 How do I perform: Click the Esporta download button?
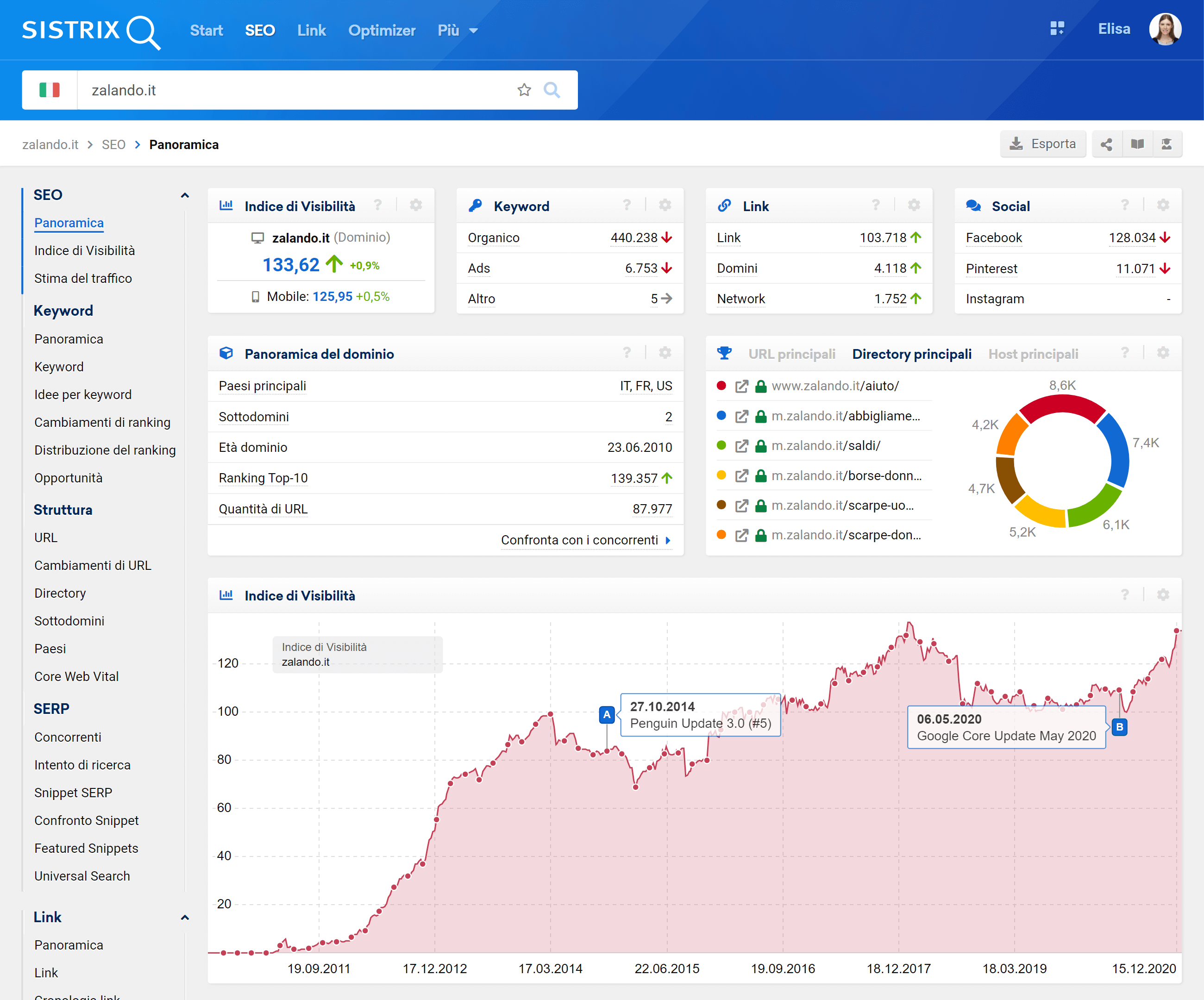(1042, 144)
